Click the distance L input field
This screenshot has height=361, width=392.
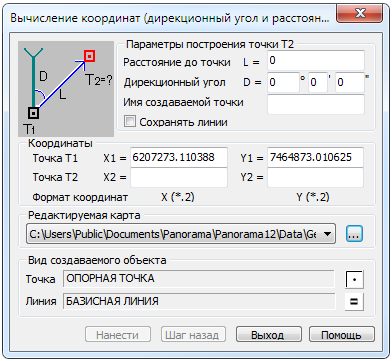[316, 61]
